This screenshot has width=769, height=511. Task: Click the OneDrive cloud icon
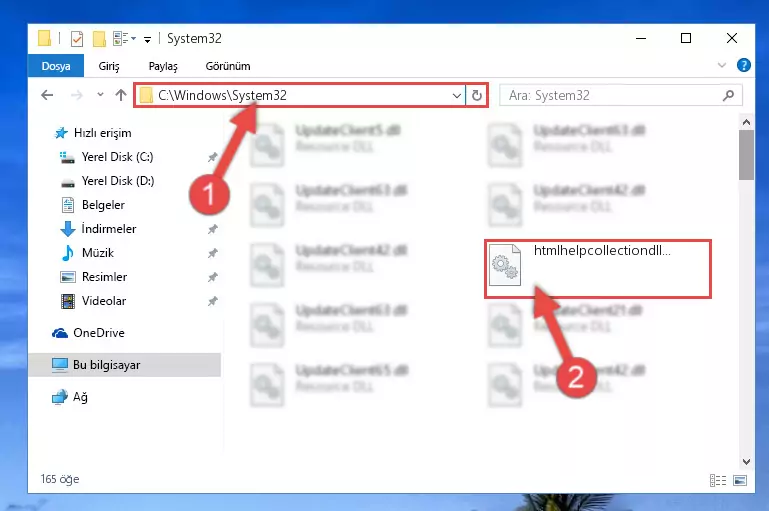(60, 333)
